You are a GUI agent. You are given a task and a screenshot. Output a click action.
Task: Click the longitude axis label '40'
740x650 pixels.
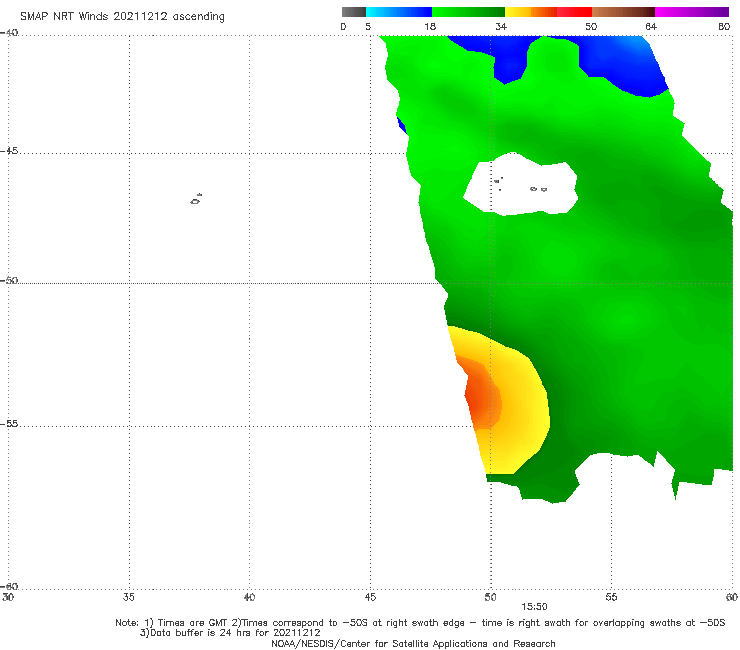(x=249, y=597)
